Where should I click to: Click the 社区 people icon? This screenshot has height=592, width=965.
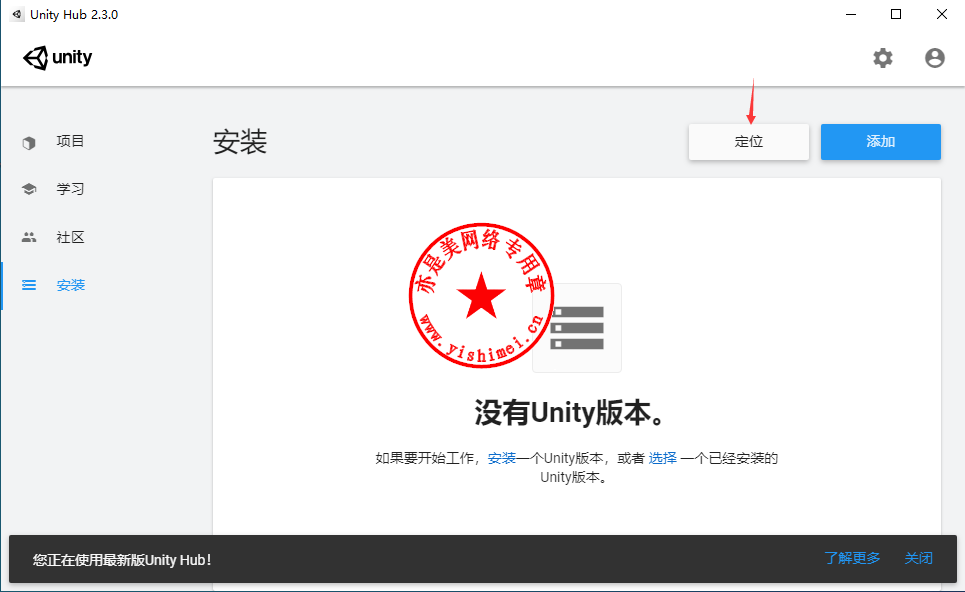pyautogui.click(x=29, y=237)
